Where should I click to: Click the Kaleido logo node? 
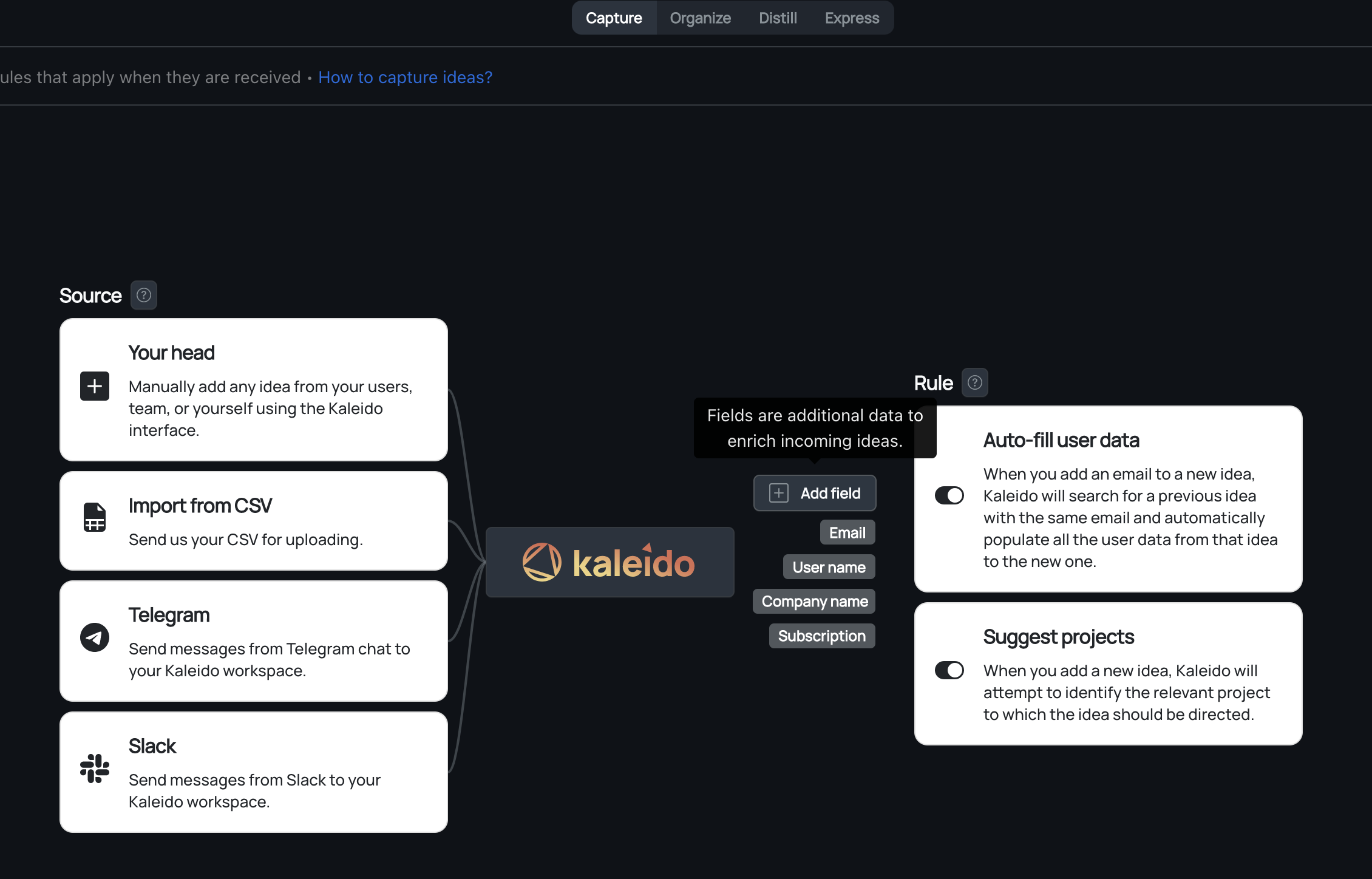610,562
